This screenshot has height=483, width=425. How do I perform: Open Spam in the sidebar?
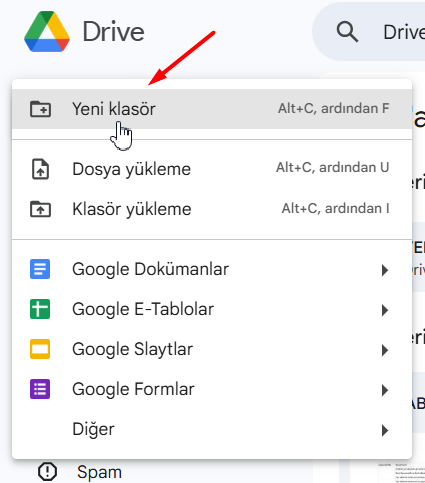[99, 472]
